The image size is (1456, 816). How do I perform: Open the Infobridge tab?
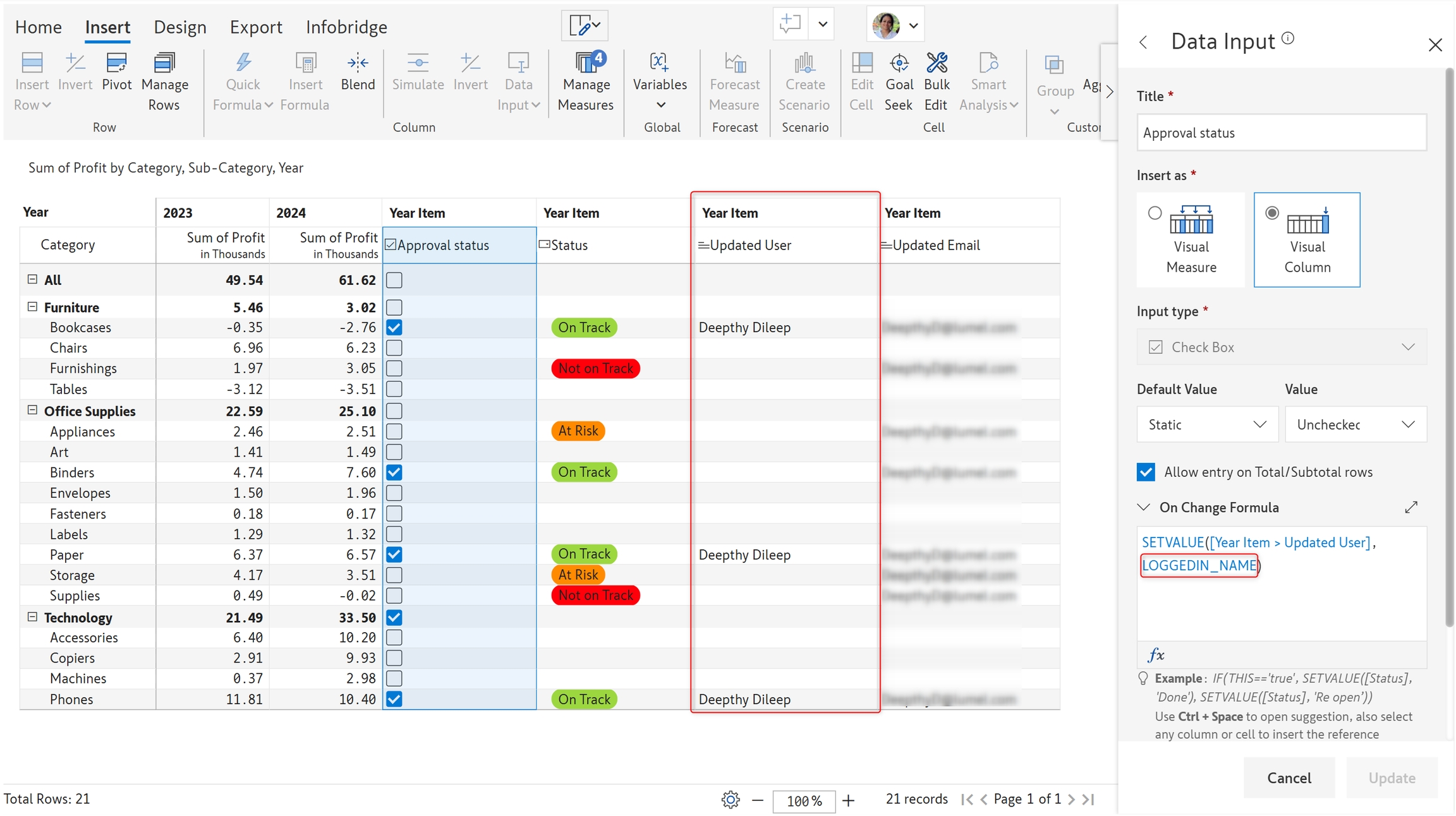pyautogui.click(x=346, y=27)
